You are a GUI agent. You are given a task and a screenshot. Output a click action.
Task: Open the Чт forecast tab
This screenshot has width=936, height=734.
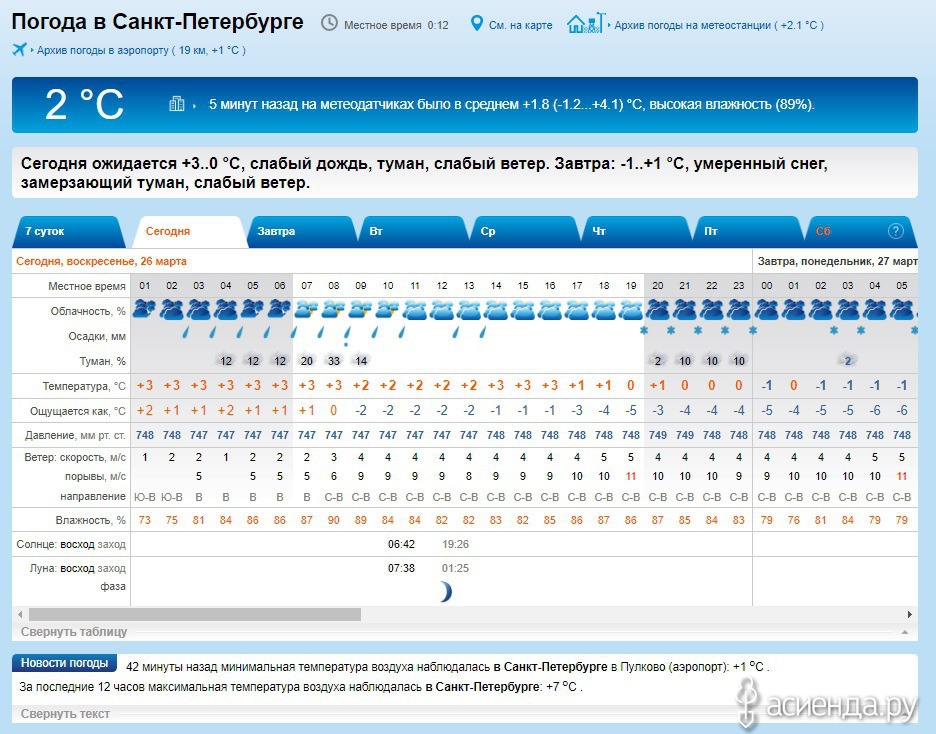635,232
